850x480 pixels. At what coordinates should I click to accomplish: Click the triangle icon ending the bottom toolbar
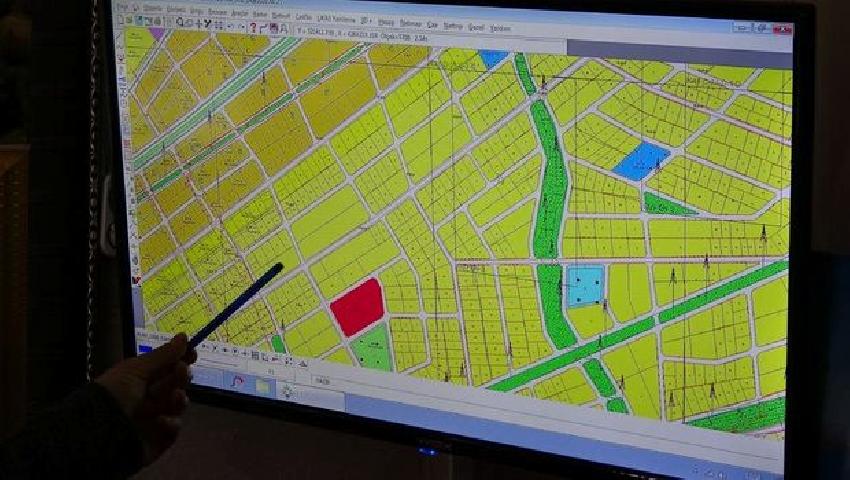303,362
